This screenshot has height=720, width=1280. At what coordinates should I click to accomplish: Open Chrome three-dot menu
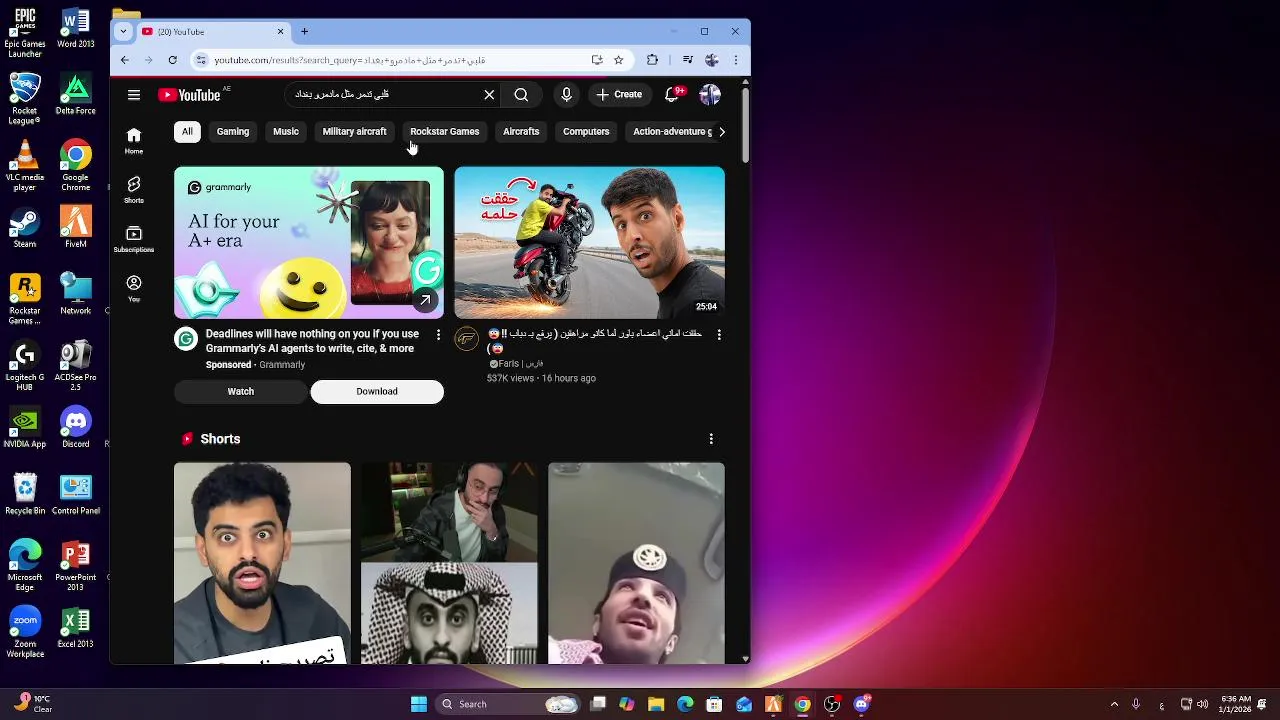(736, 60)
